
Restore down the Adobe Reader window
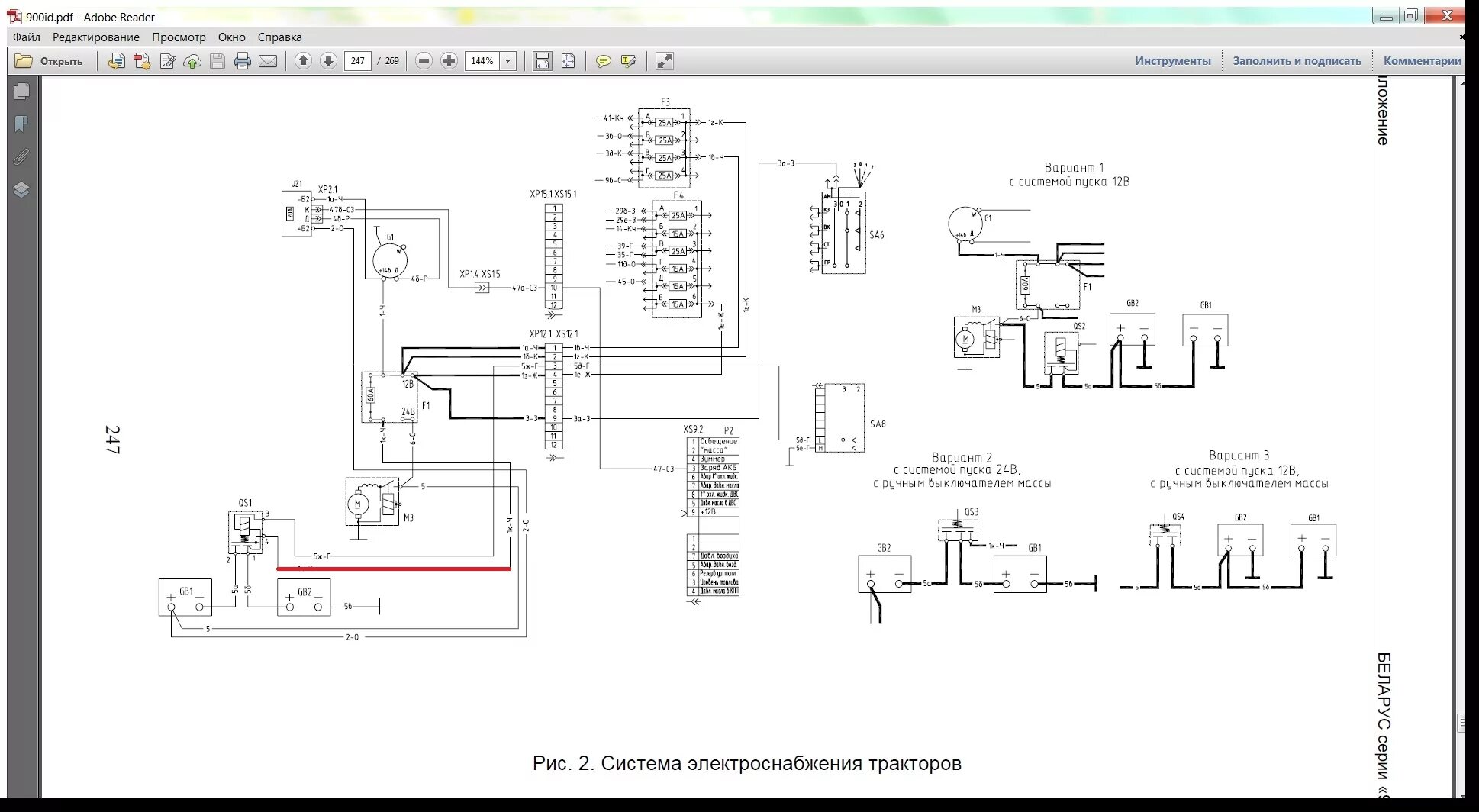point(1411,15)
